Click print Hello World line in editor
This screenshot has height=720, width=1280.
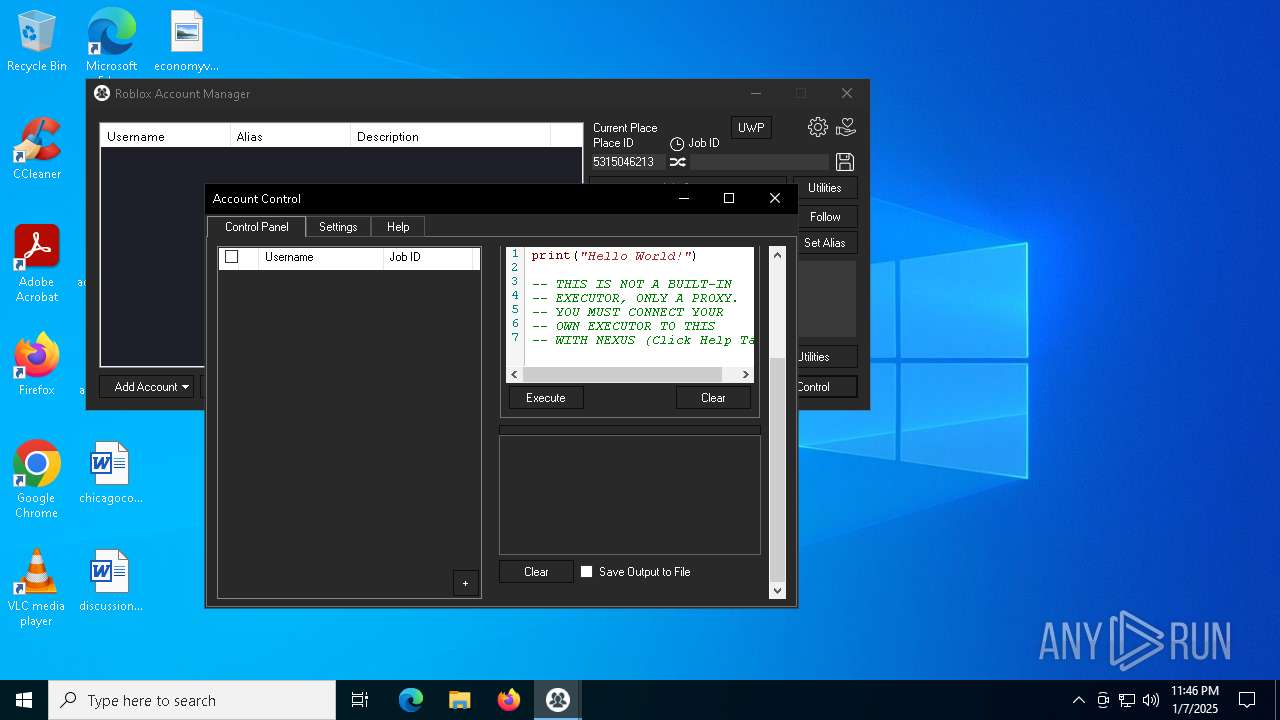click(614, 256)
